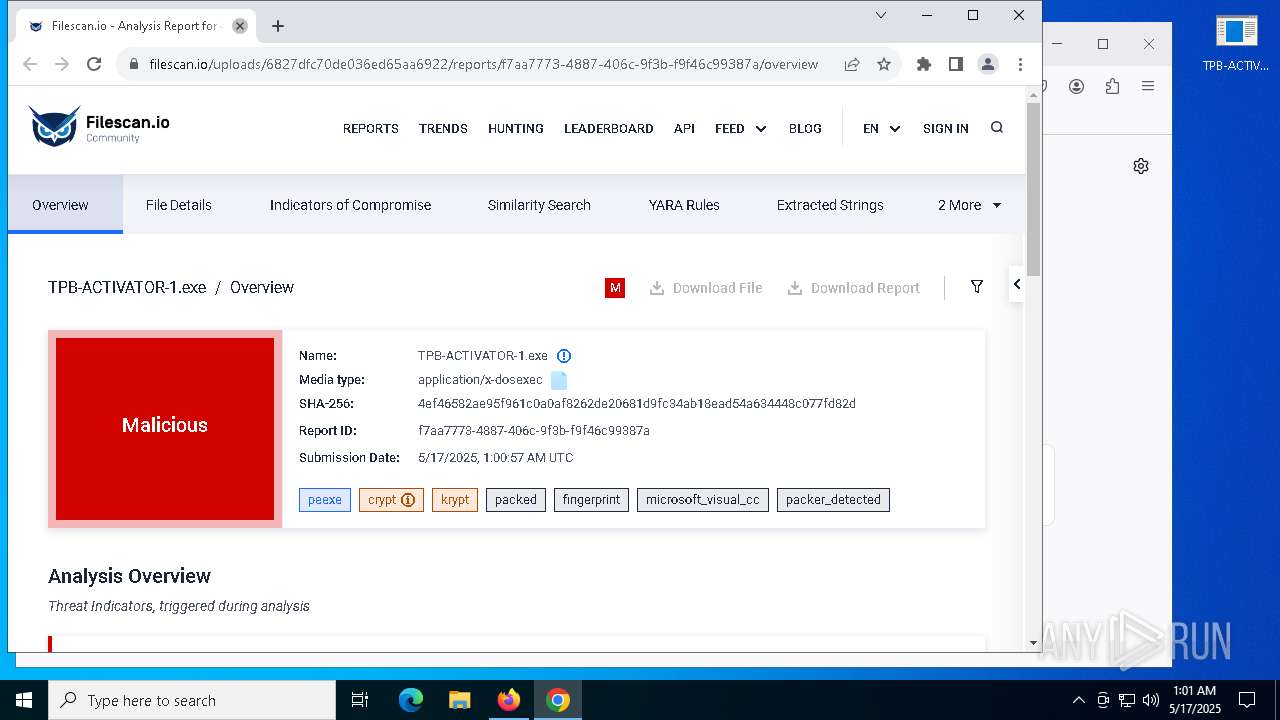Open Extracted Strings tab
The height and width of the screenshot is (720, 1280).
pyautogui.click(x=830, y=205)
